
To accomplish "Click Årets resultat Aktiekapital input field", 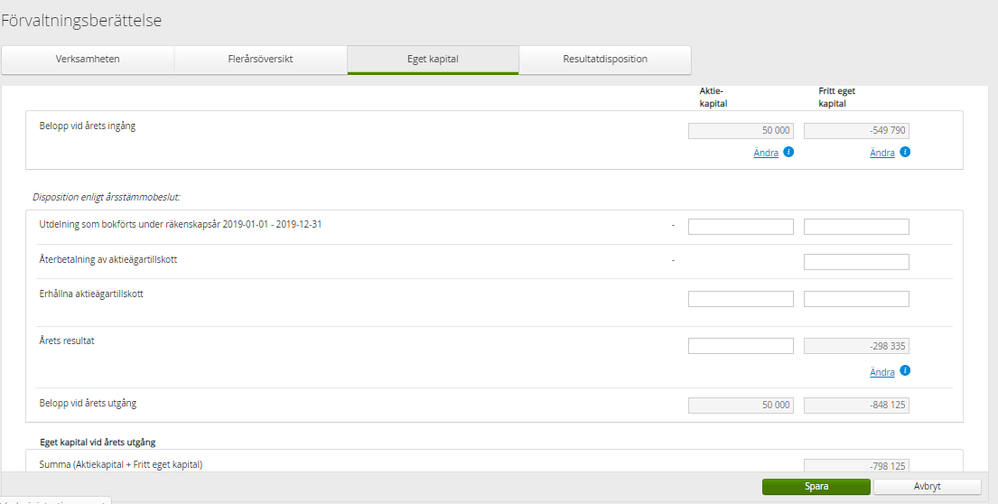I will click(740, 346).
